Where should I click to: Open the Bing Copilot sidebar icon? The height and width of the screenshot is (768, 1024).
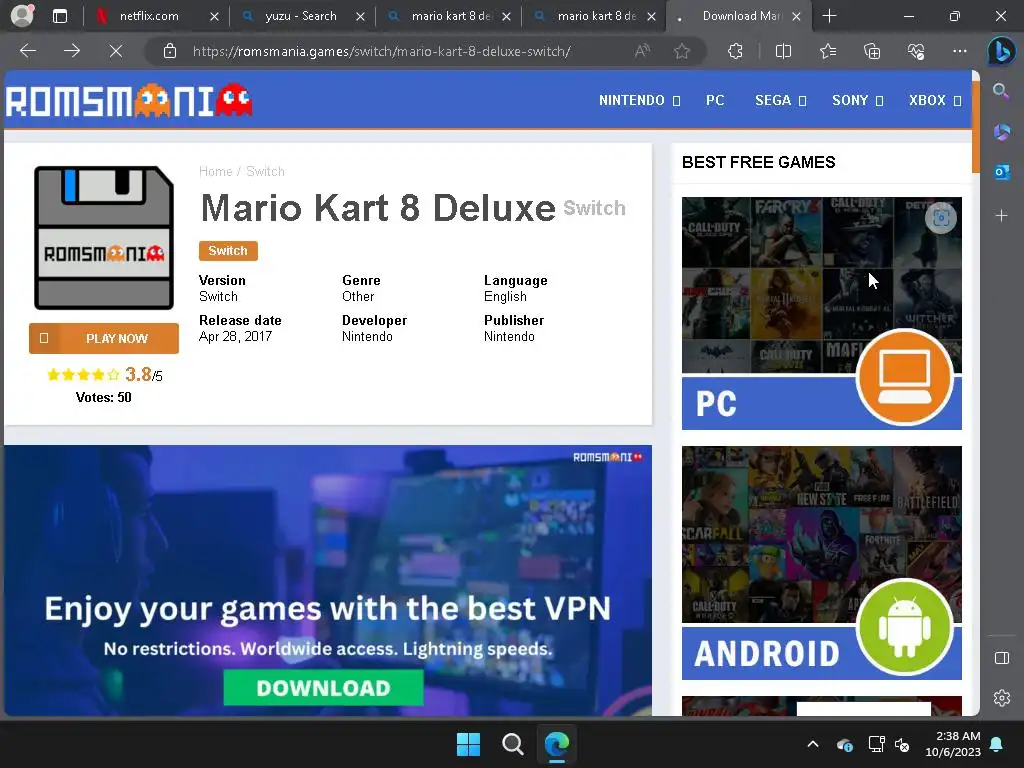pyautogui.click(x=1001, y=51)
